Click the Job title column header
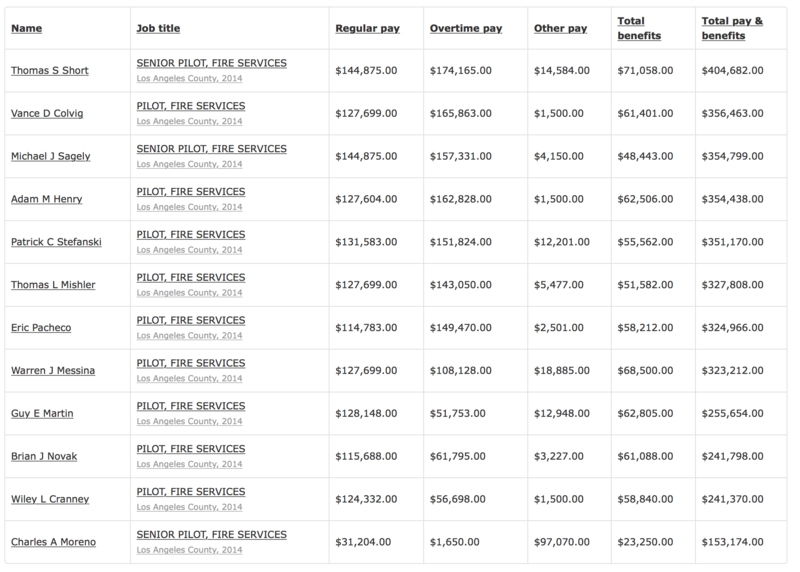The width and height of the screenshot is (800, 572). pyautogui.click(x=158, y=28)
